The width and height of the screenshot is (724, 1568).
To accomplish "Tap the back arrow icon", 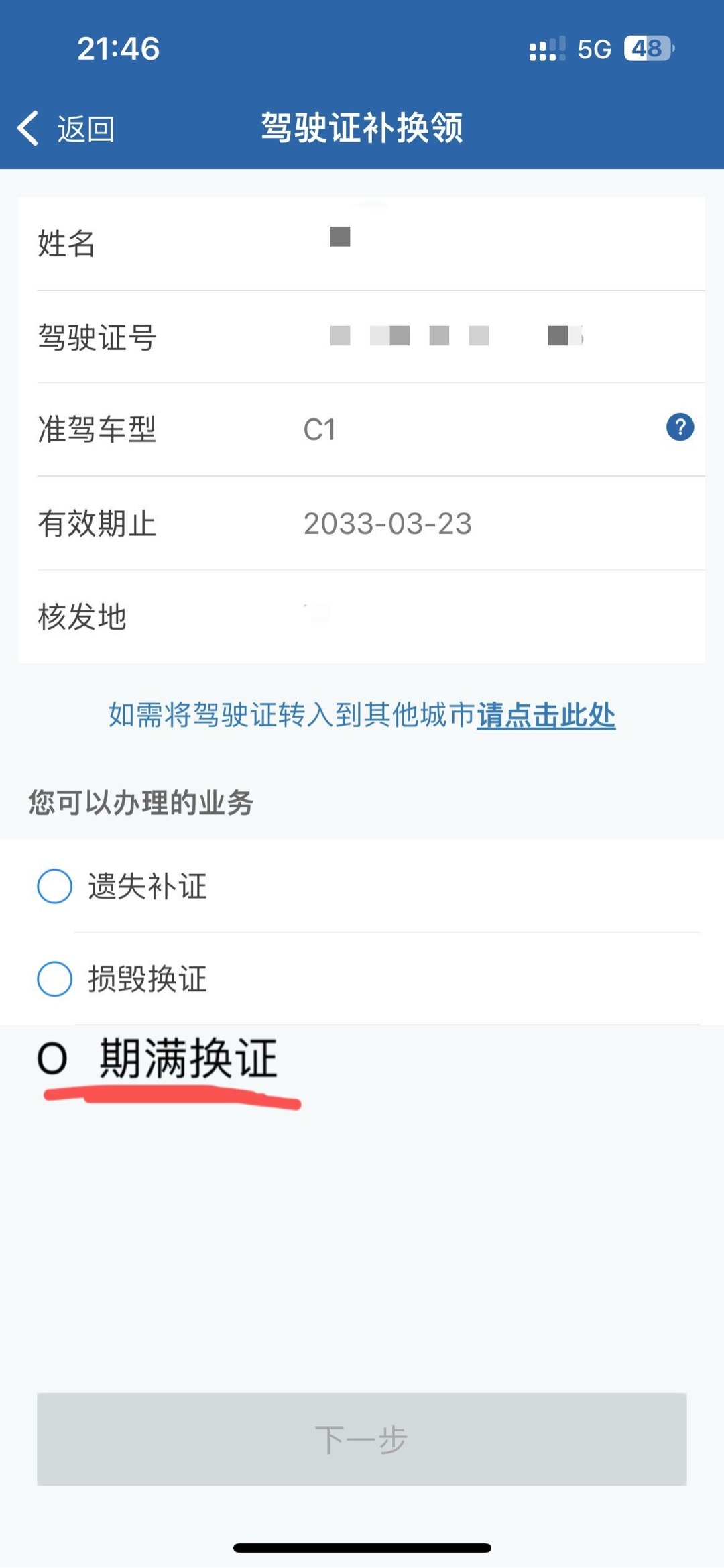I will (28, 128).
